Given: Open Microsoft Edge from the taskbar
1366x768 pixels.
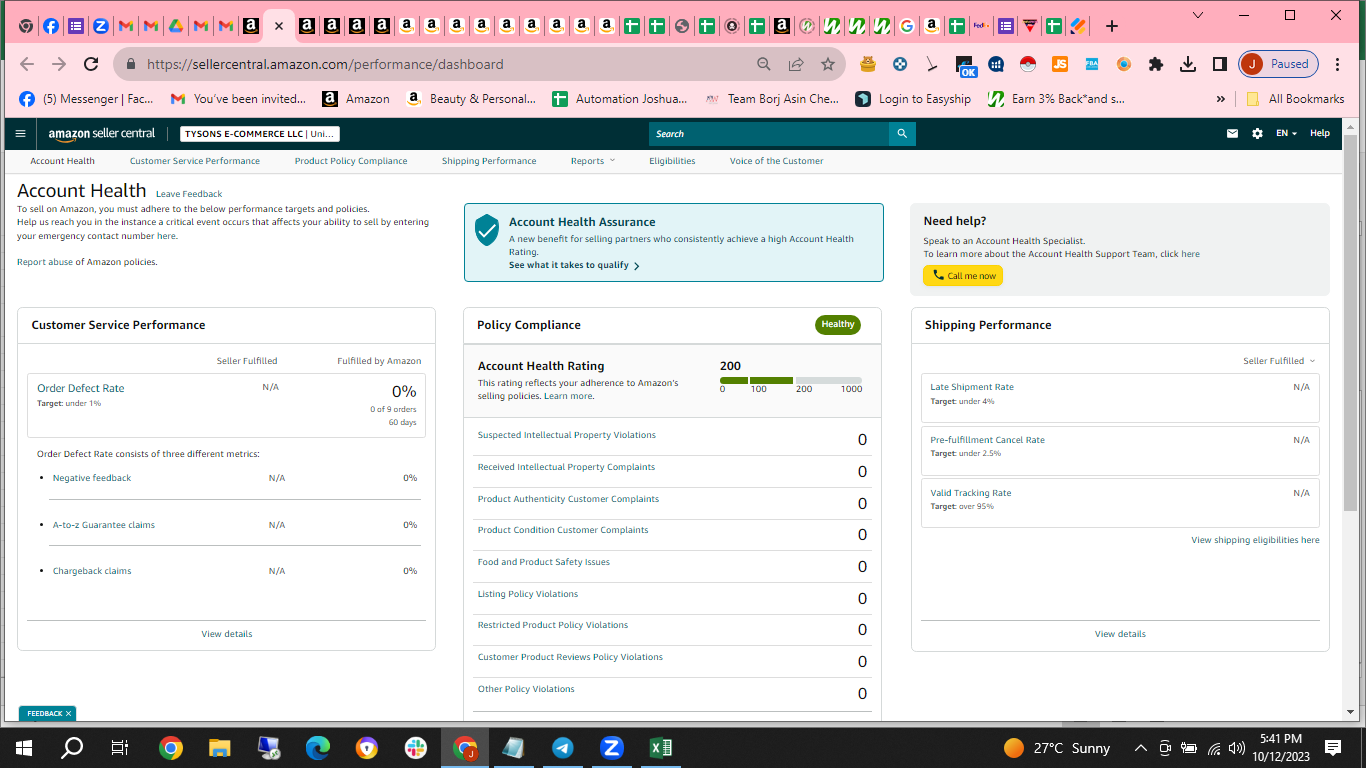Looking at the screenshot, I should (318, 747).
